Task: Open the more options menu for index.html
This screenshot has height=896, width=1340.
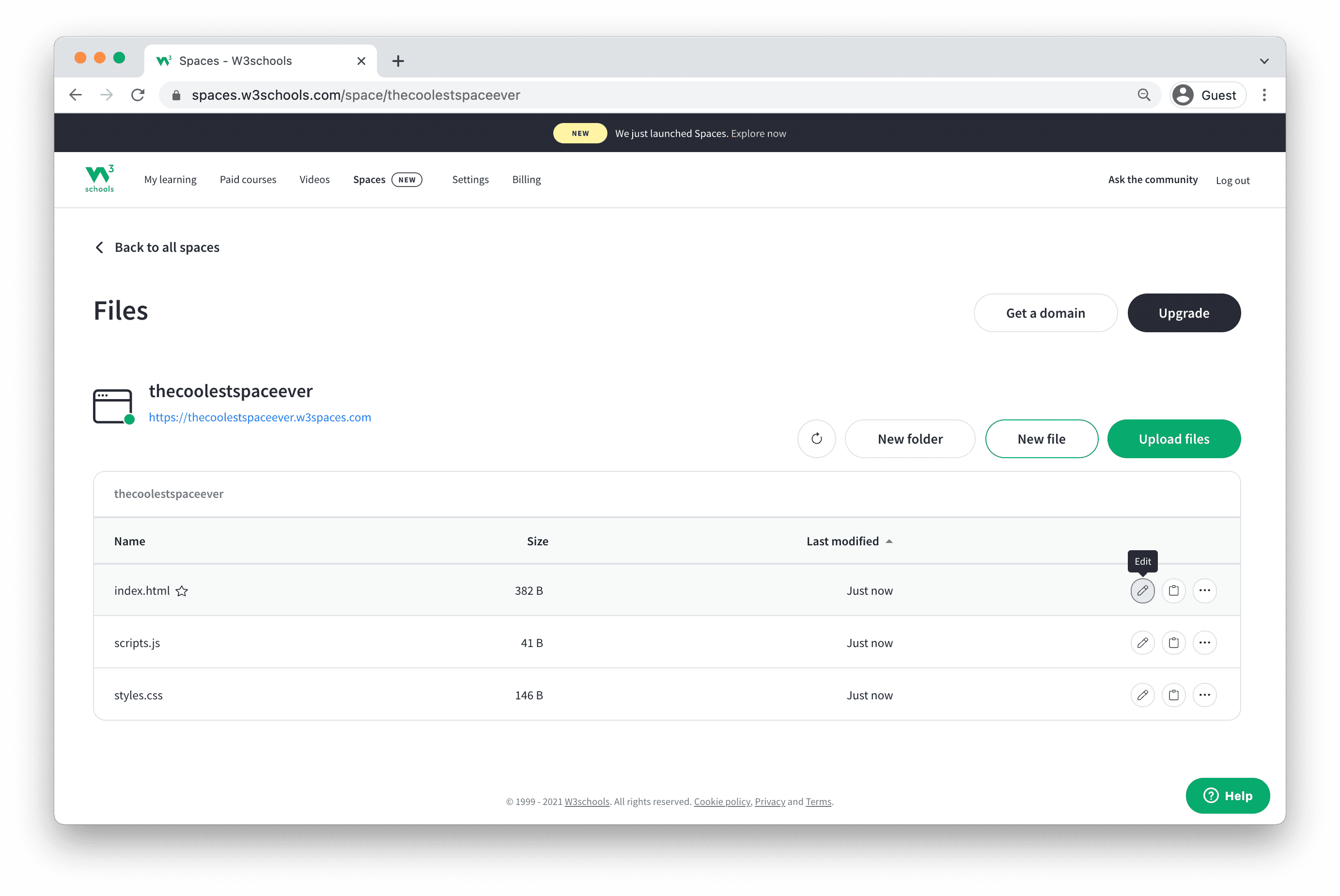Action: [x=1204, y=590]
